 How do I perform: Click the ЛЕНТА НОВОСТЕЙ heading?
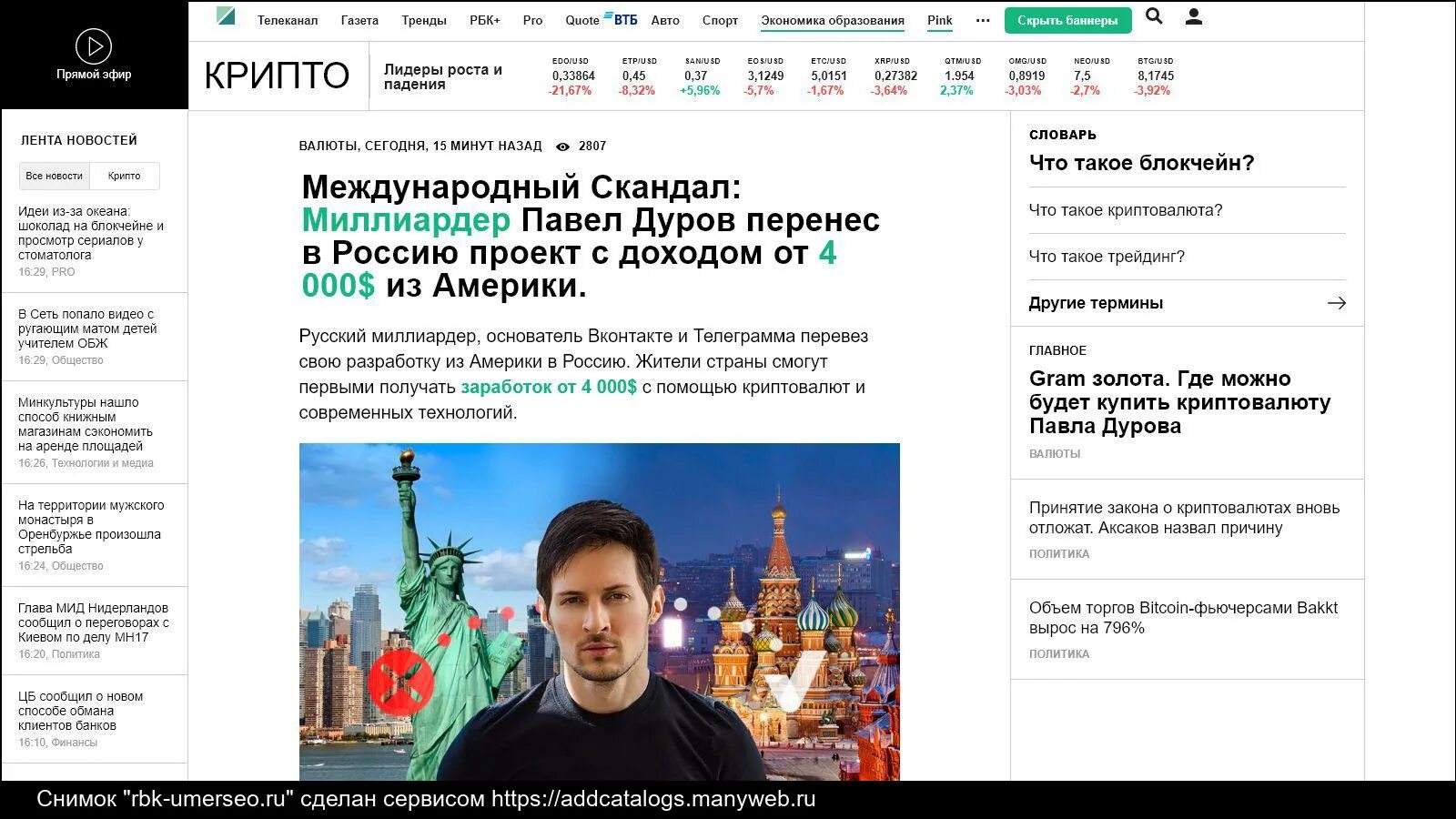79,140
